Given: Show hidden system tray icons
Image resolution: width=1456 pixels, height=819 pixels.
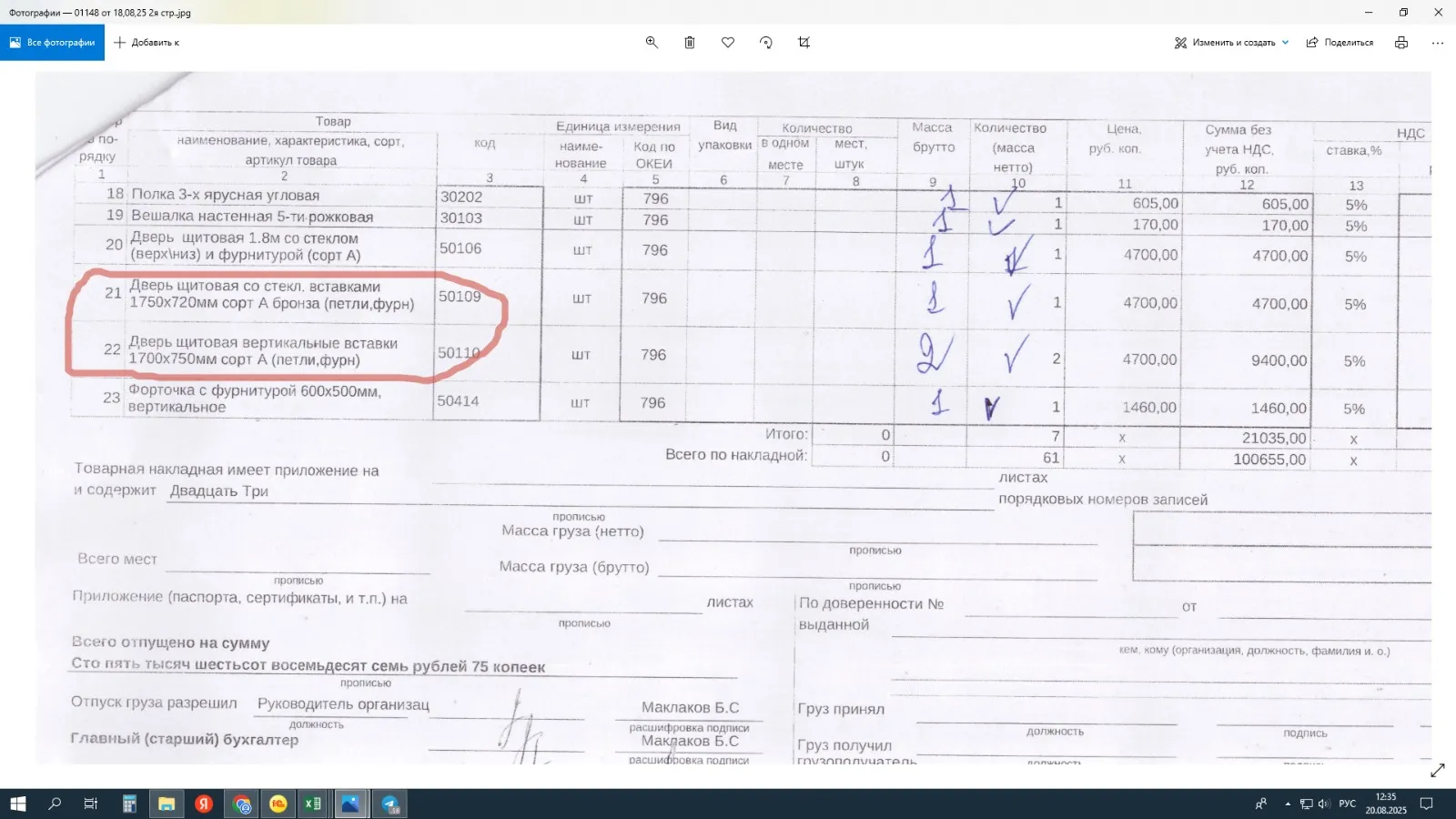Looking at the screenshot, I should coord(1287,804).
